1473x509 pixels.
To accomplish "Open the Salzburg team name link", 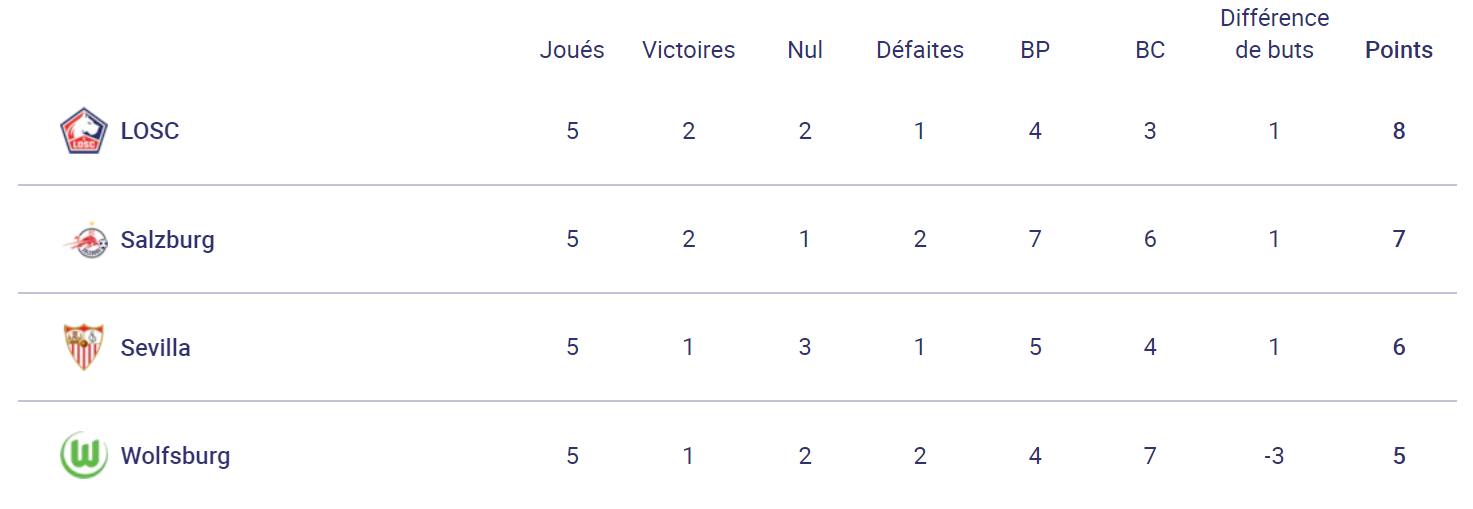I will point(168,240).
